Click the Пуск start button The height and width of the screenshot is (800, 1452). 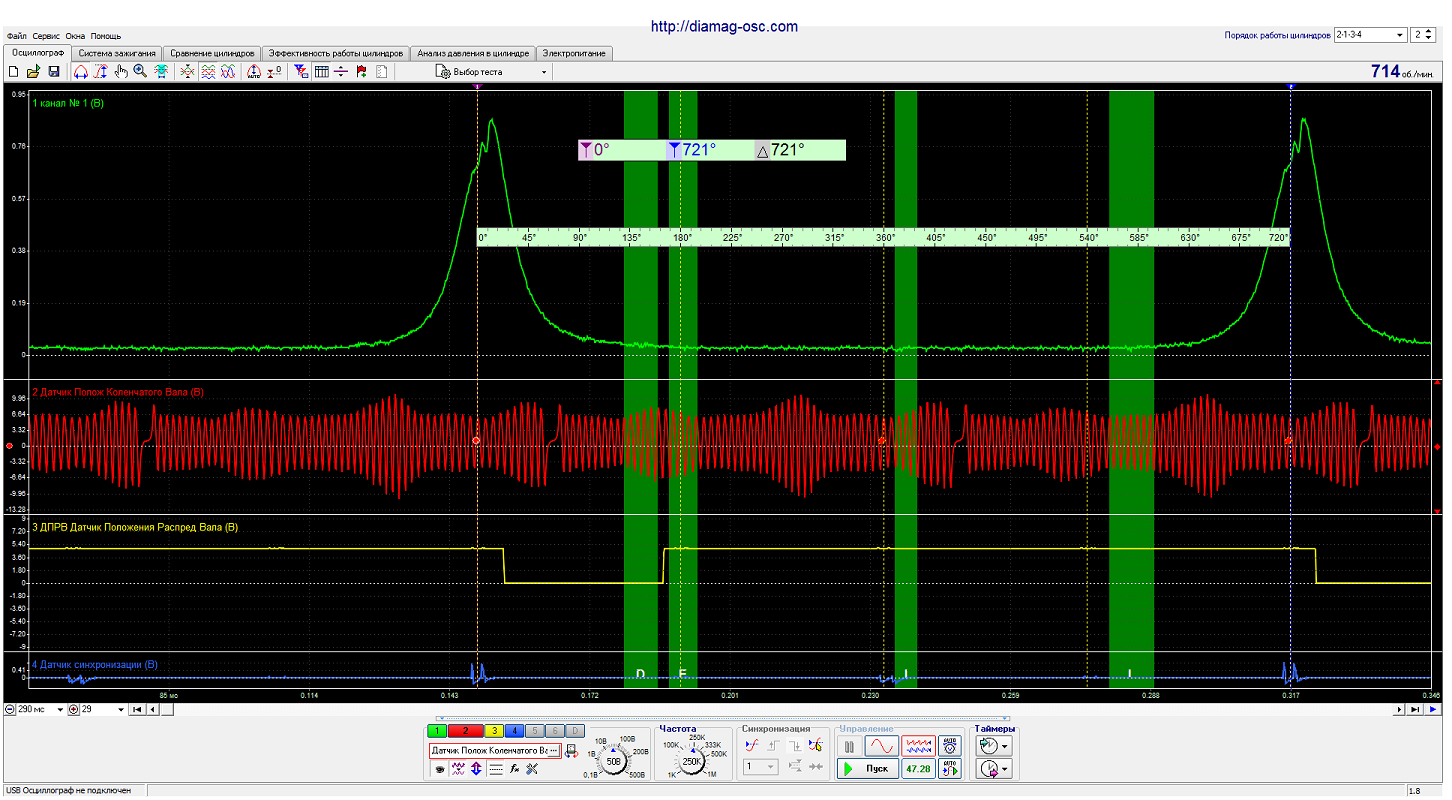pyautogui.click(x=868, y=769)
